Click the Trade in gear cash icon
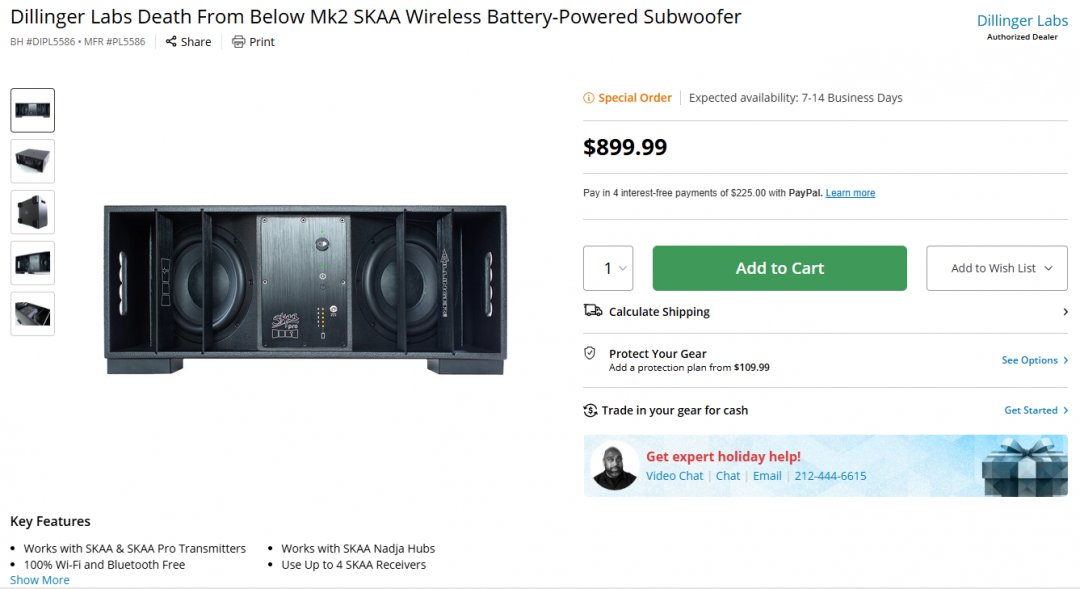 pyautogui.click(x=590, y=411)
